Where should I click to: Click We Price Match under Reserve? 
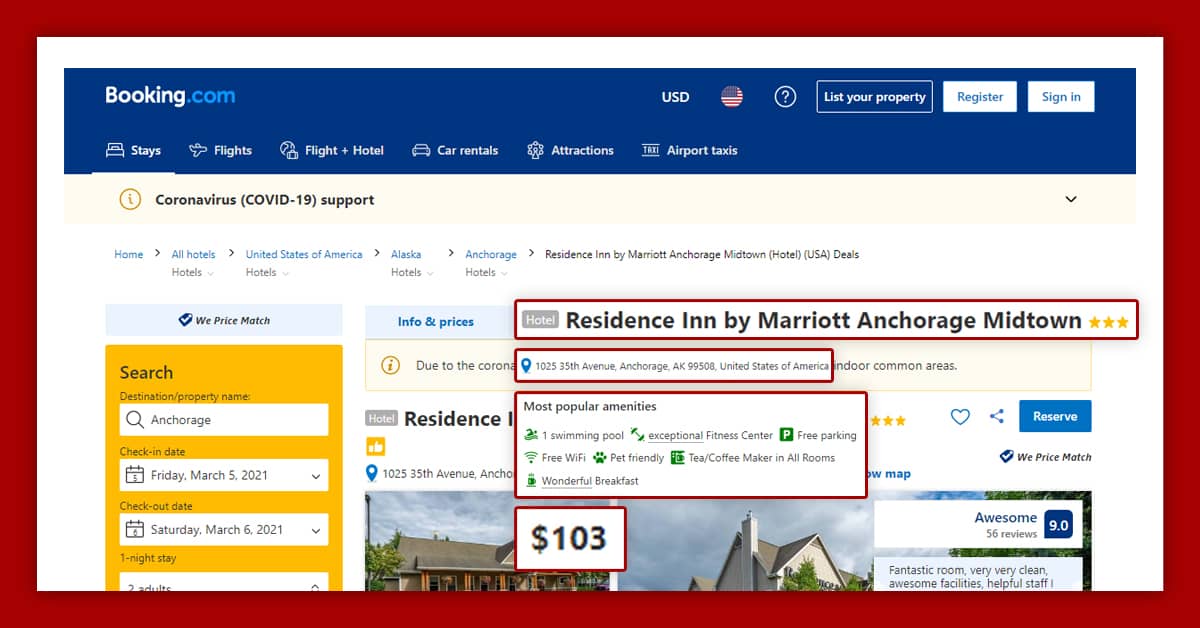point(1046,457)
